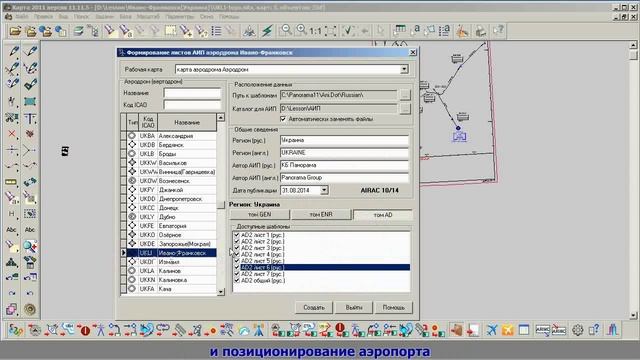Click the fit-to-window frame icon
The width and height of the screenshot is (640, 360).
coord(331,31)
